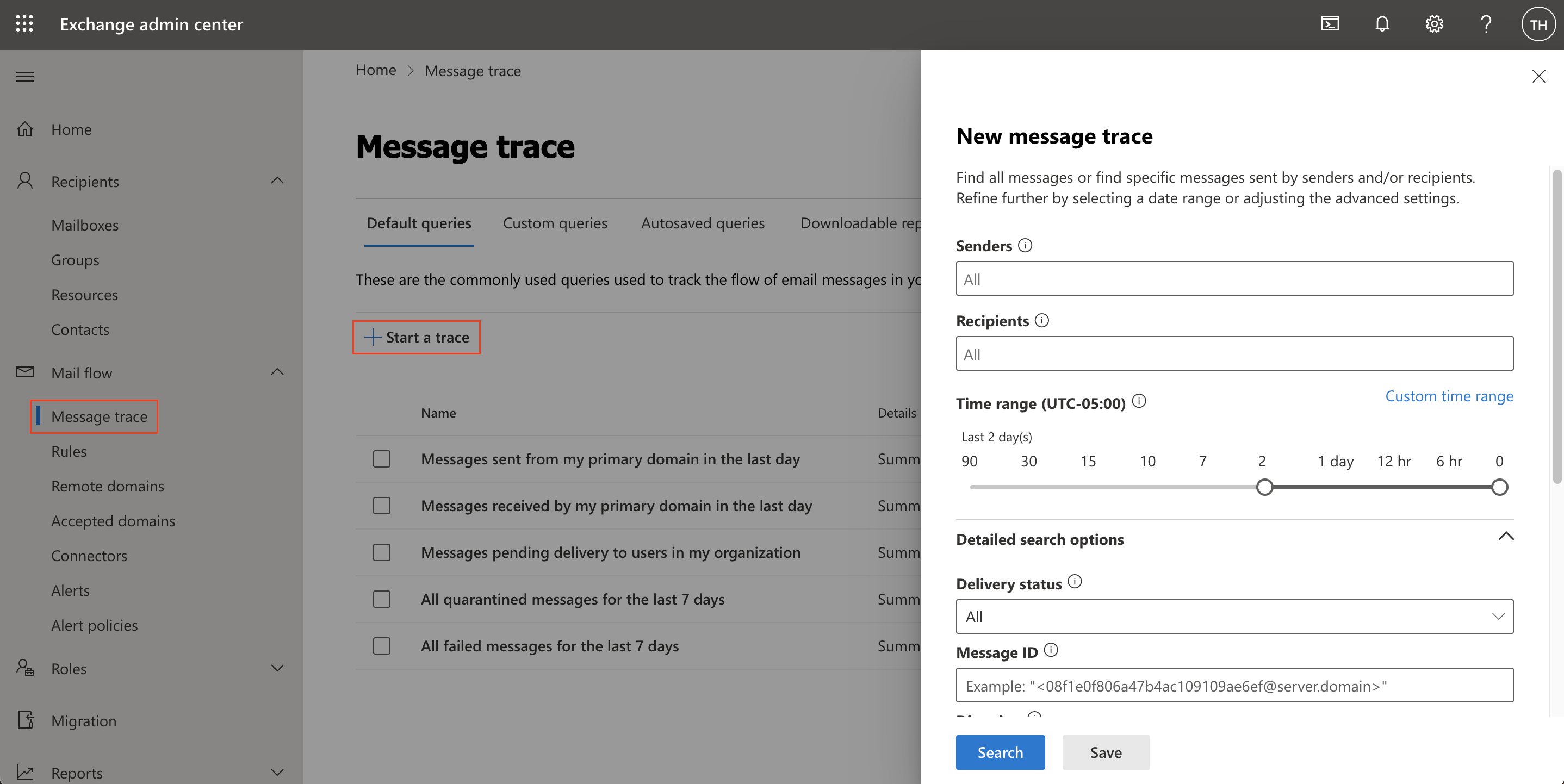Switch to Autosaved queries tab
The image size is (1564, 784).
click(x=703, y=223)
